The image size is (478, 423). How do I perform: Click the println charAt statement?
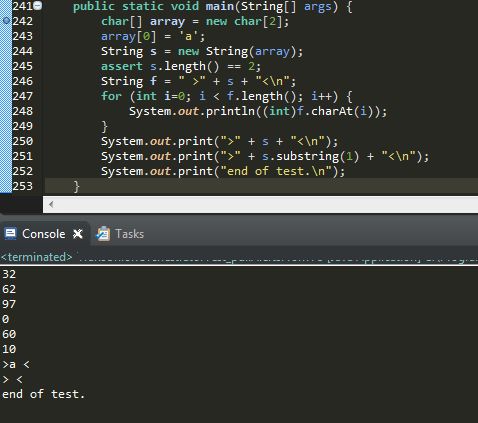(258, 111)
